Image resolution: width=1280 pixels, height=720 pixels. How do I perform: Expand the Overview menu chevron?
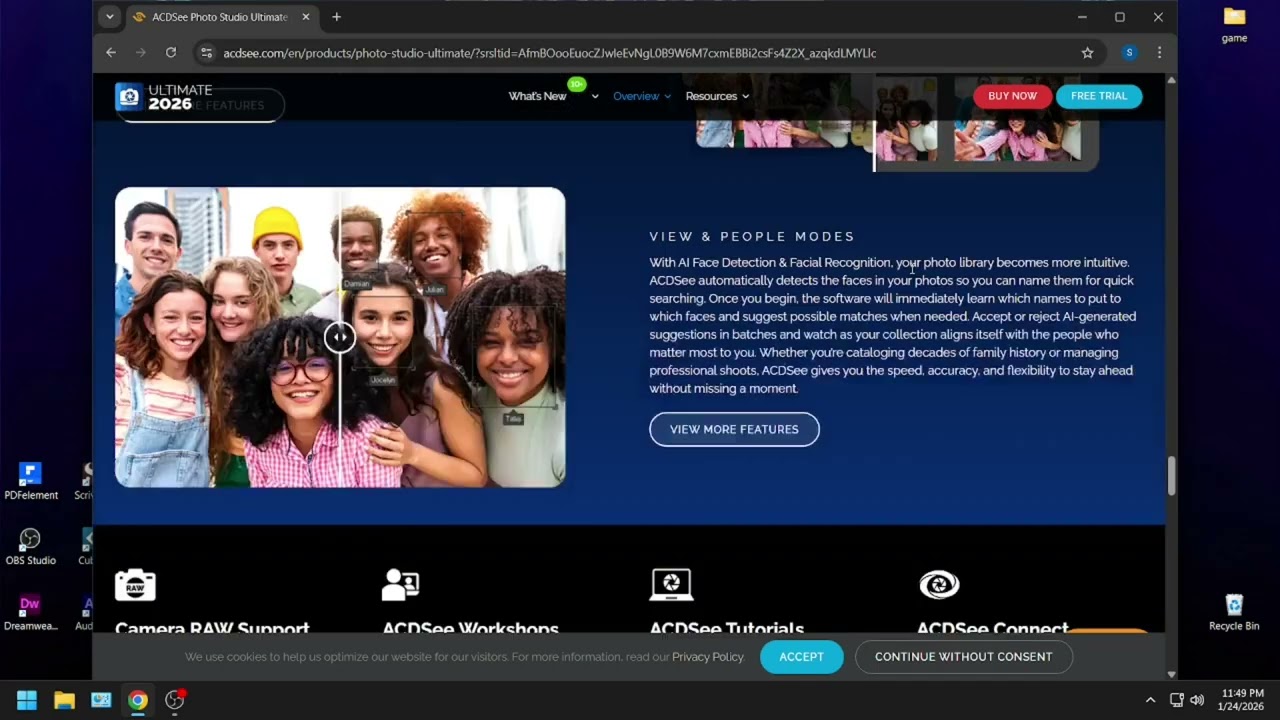[x=669, y=97]
